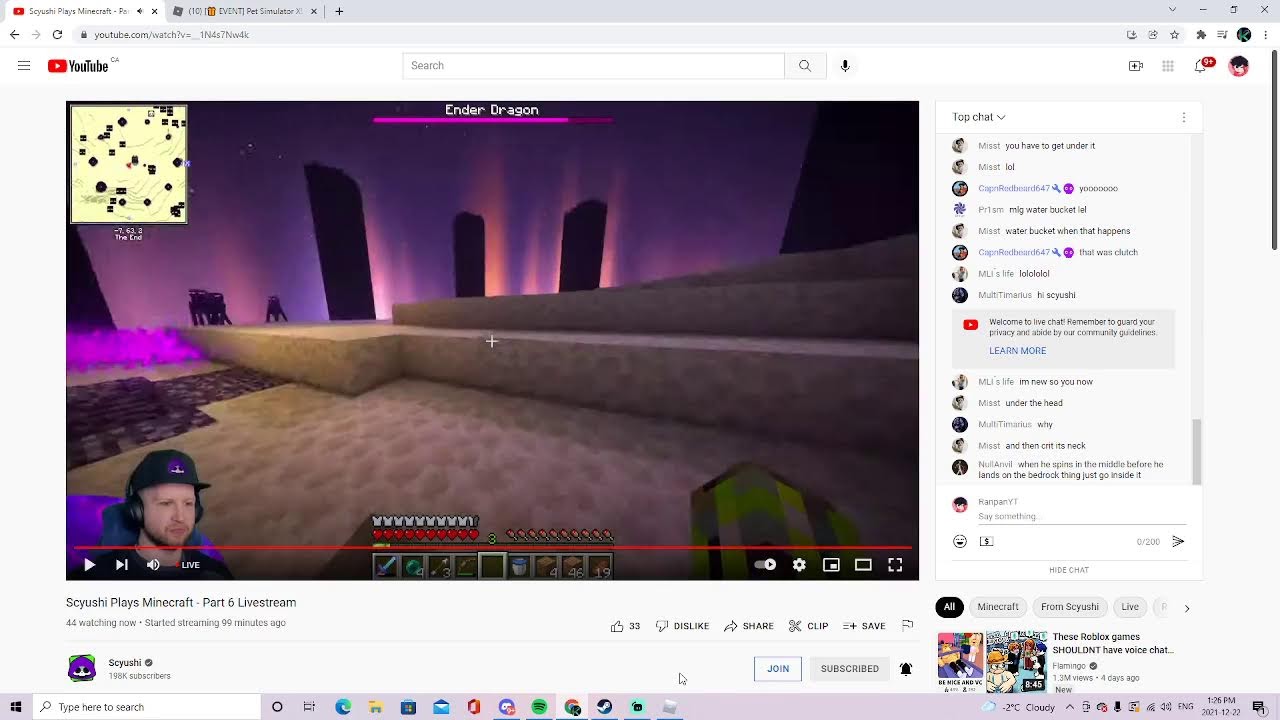Send a Super Chat with the dollar icon
Image resolution: width=1280 pixels, height=720 pixels.
(x=986, y=541)
